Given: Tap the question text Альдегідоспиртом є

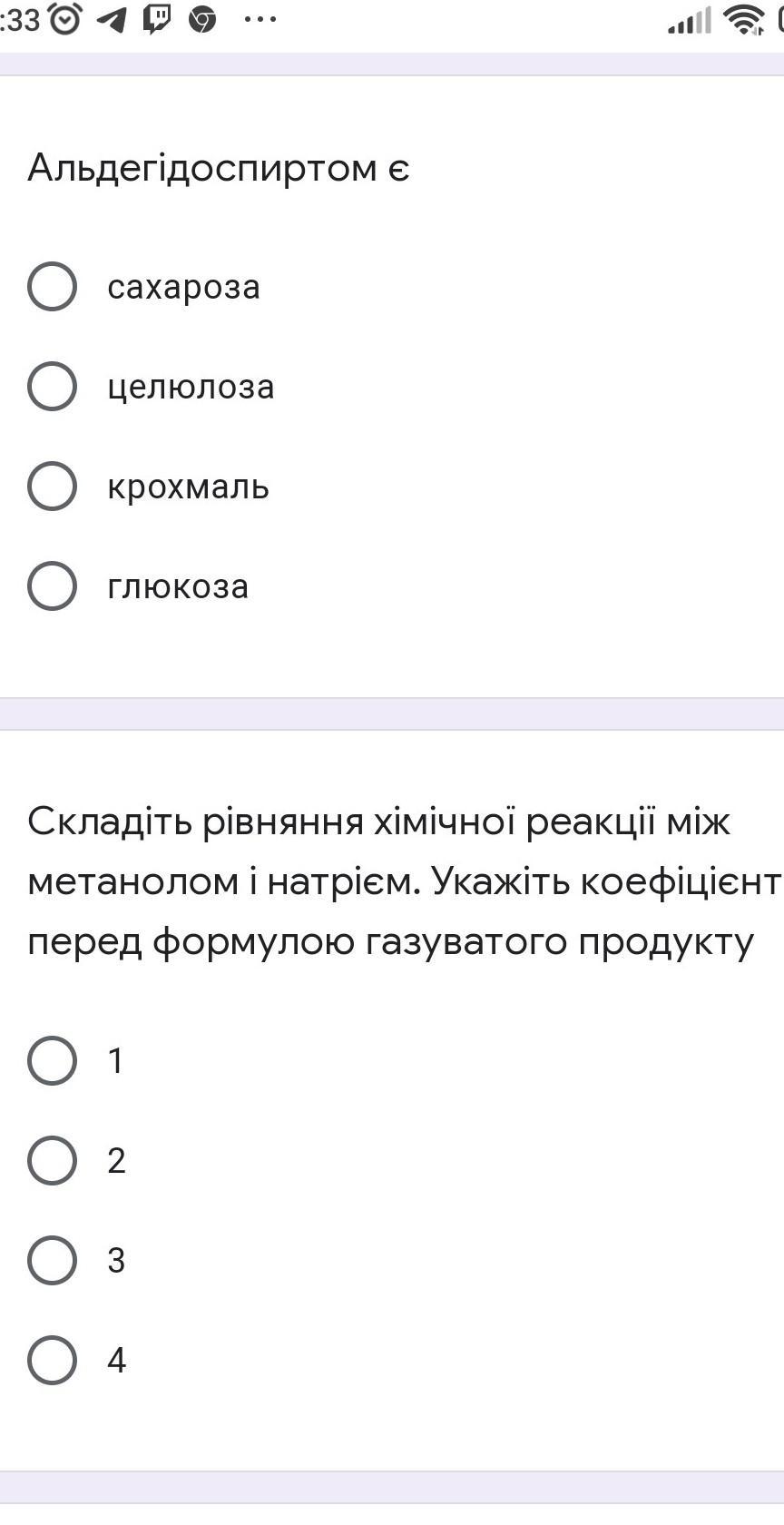Looking at the screenshot, I should tap(219, 168).
